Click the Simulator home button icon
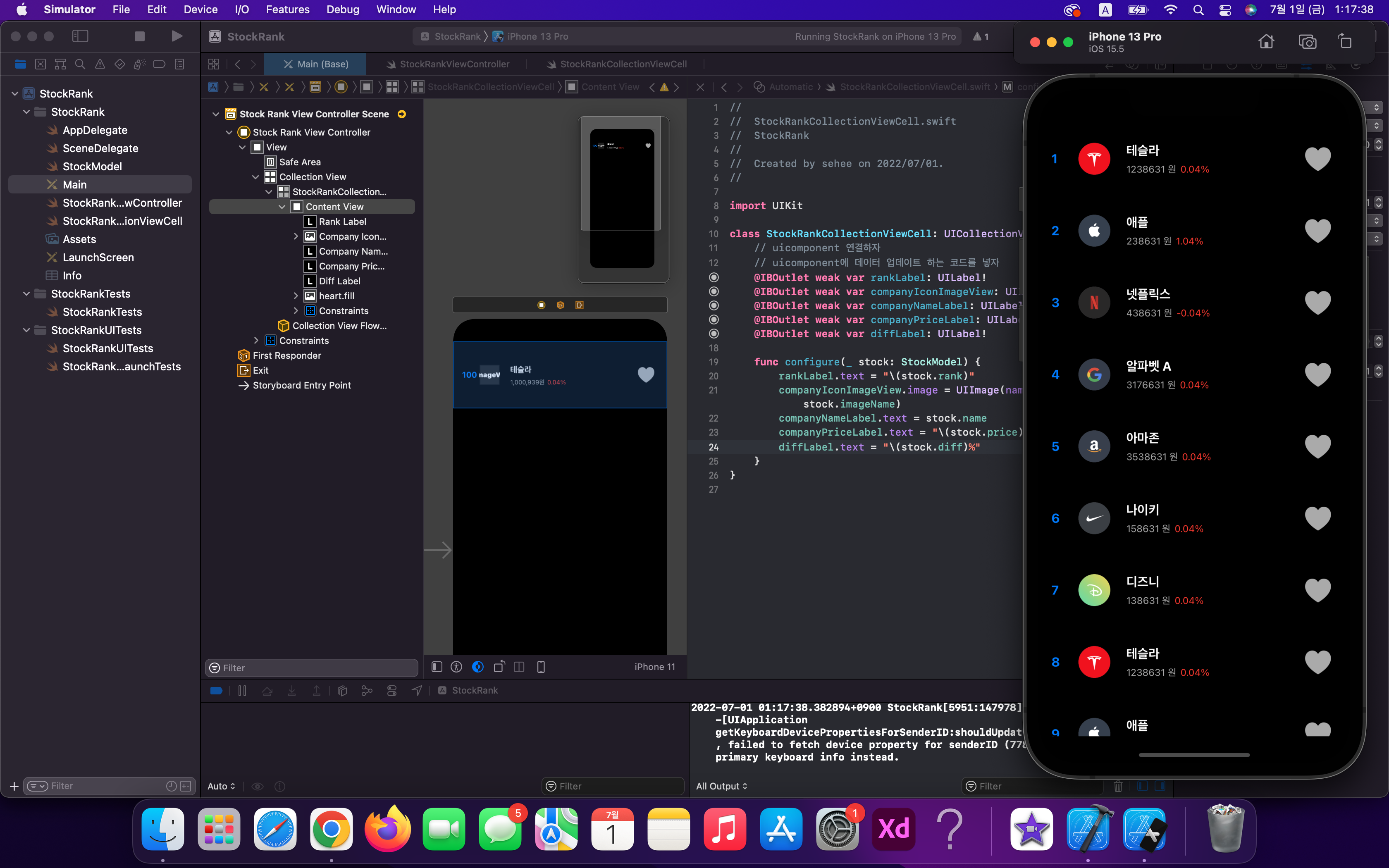Viewport: 1389px width, 868px height. (1266, 42)
